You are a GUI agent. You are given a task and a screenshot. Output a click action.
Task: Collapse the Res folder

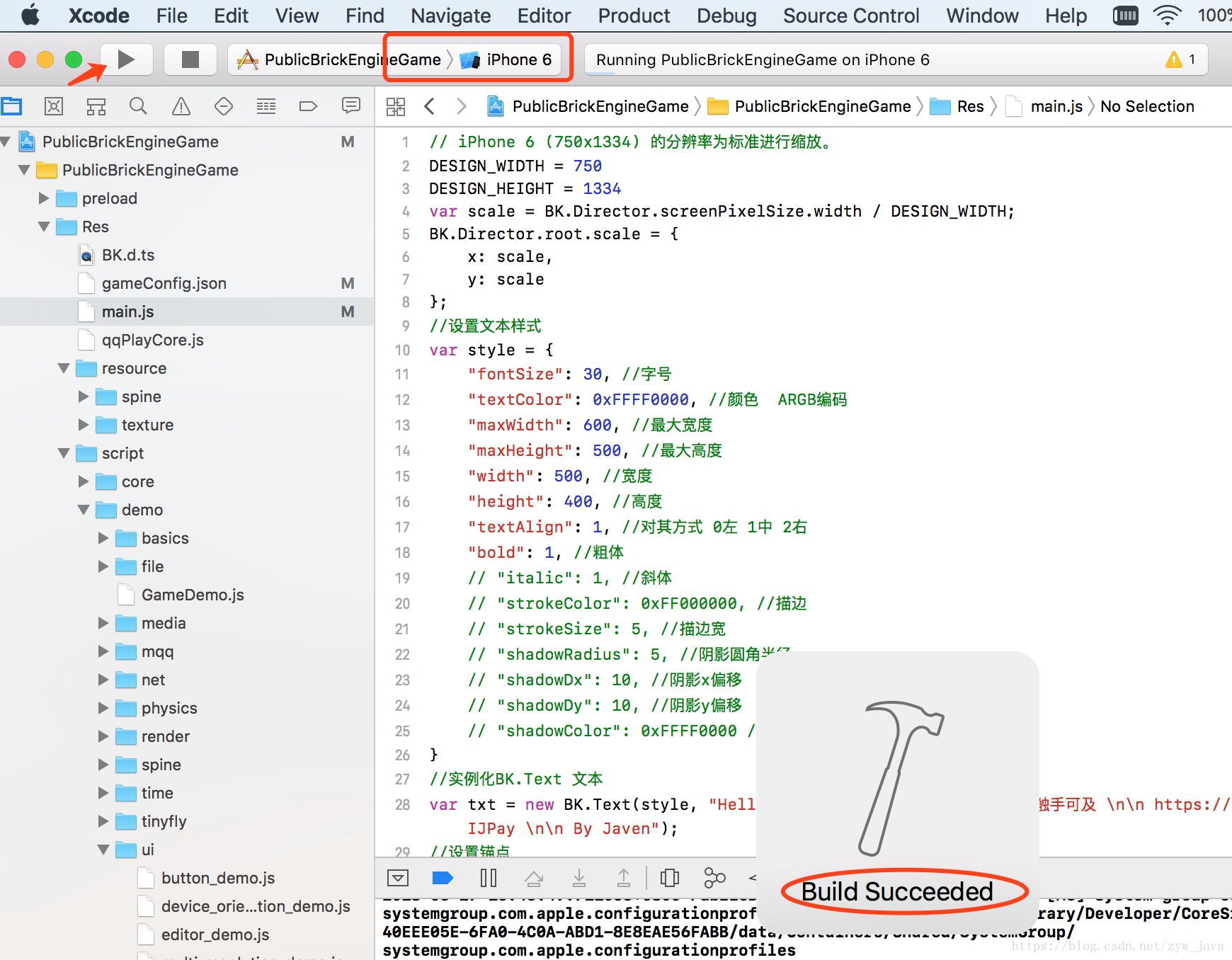(44, 227)
